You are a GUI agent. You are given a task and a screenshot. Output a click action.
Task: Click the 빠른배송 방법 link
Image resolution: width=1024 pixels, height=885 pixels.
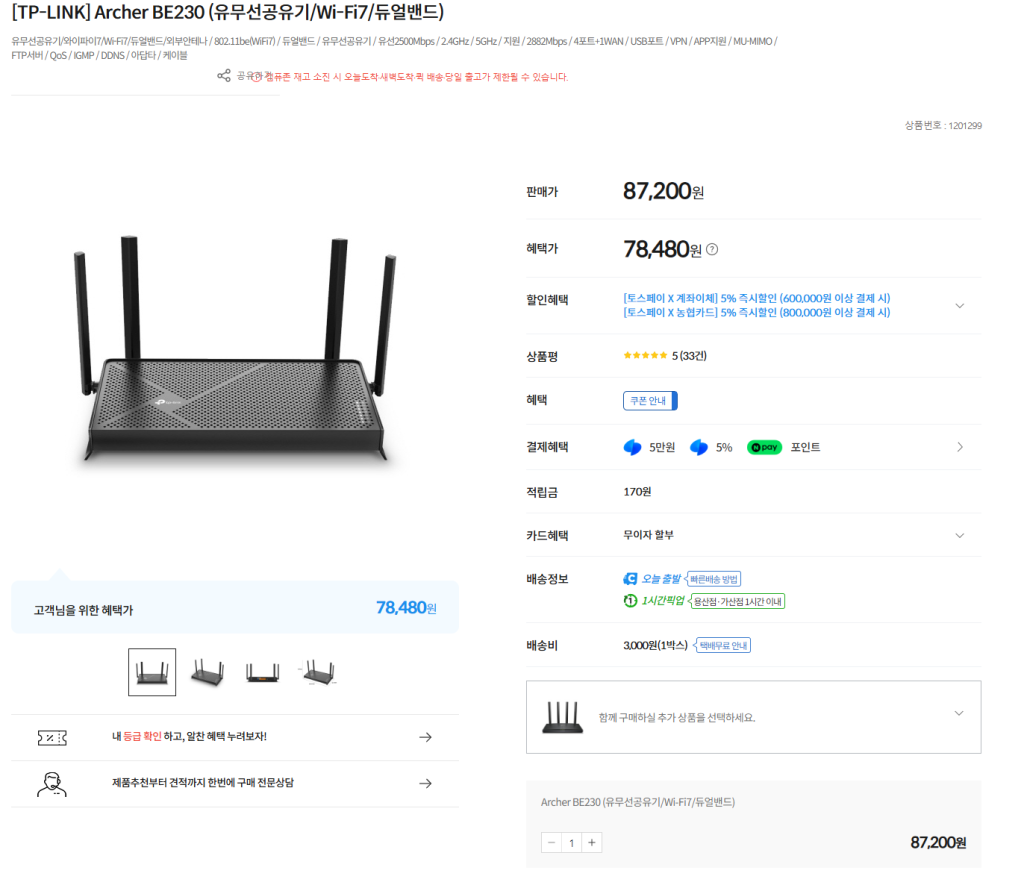[x=714, y=579]
